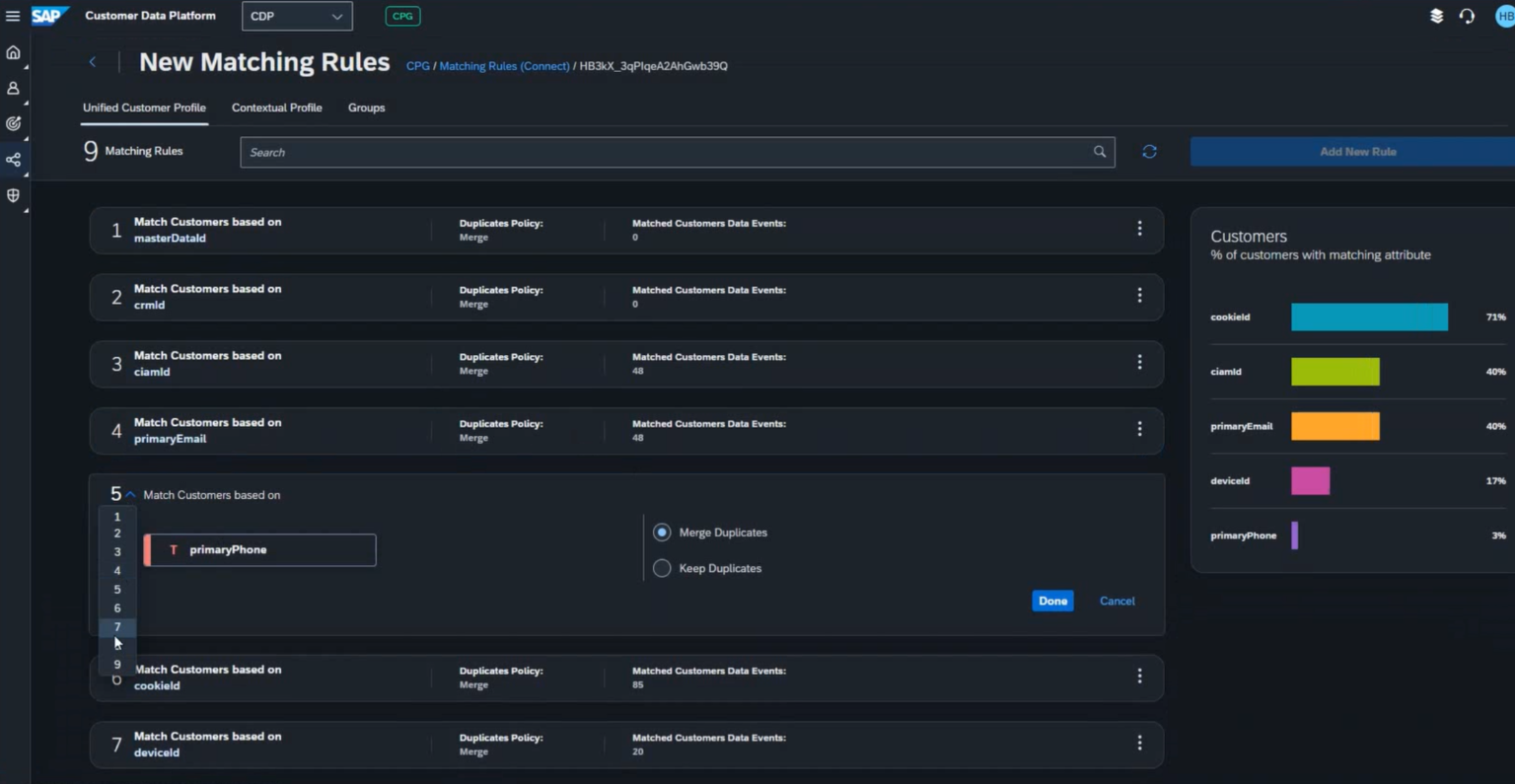Open the options menu for the masterDataId rule

(1139, 229)
